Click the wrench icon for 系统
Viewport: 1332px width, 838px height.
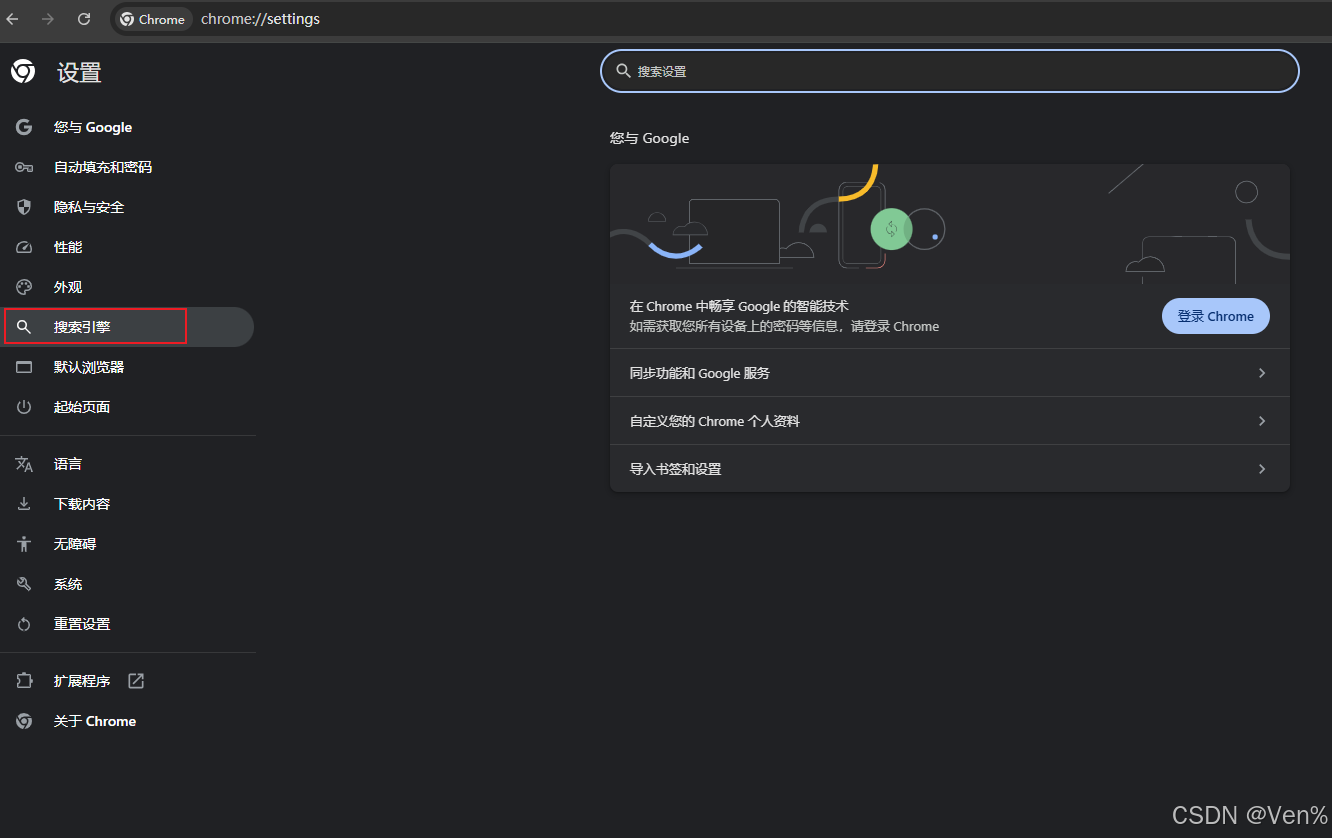click(24, 584)
